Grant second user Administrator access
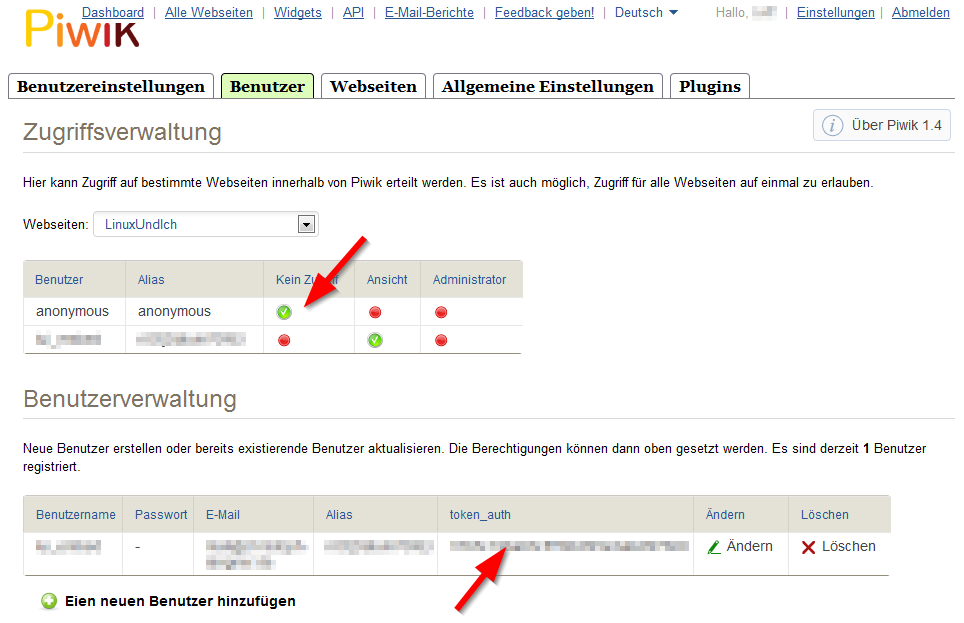 coord(441,340)
